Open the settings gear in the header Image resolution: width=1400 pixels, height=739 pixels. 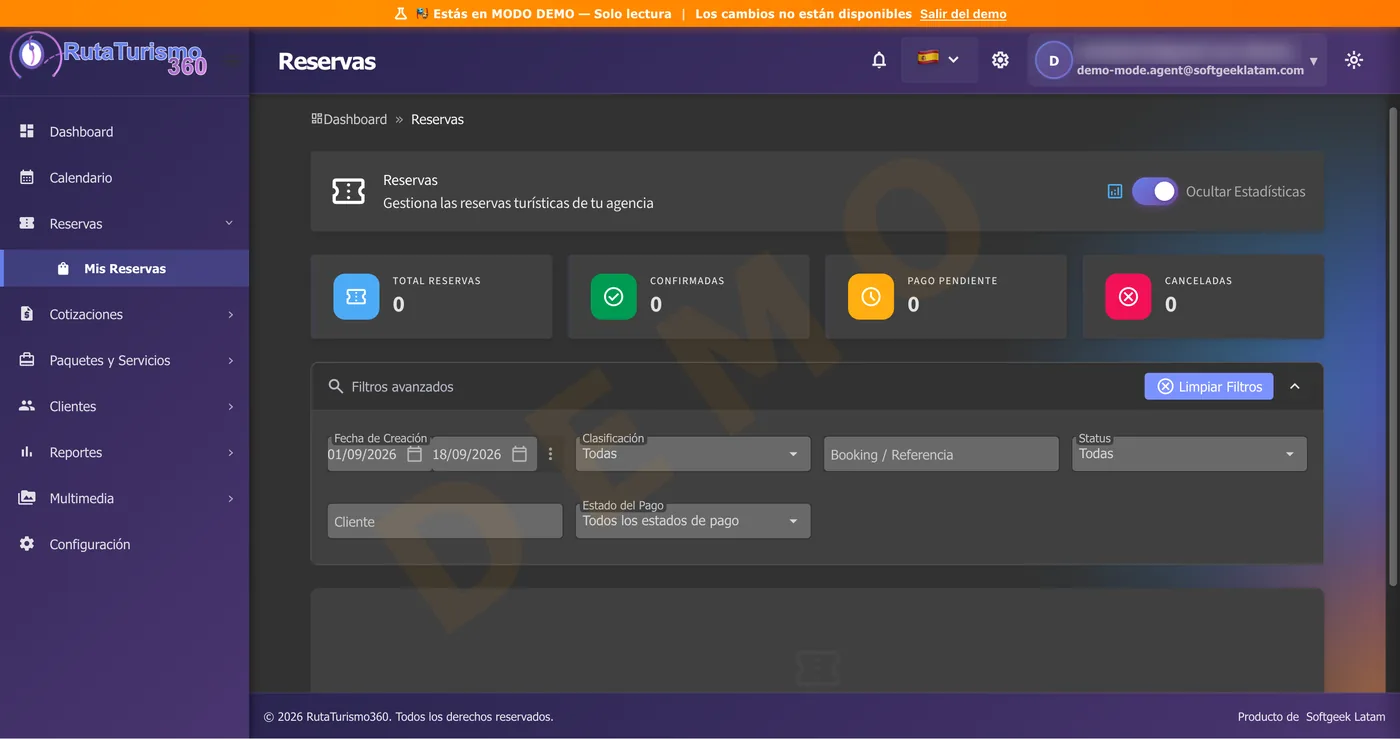point(1000,60)
